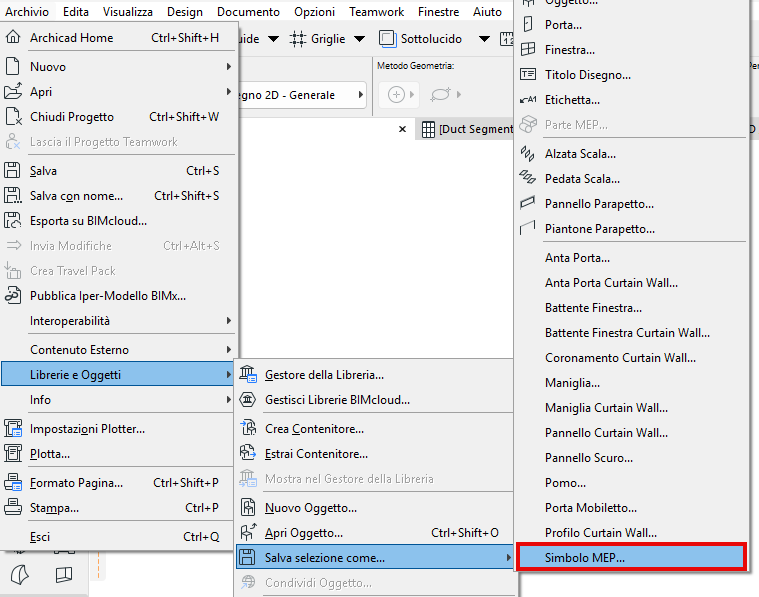Open the Design menu
Screen dimensions: 759x597
[x=185, y=12]
